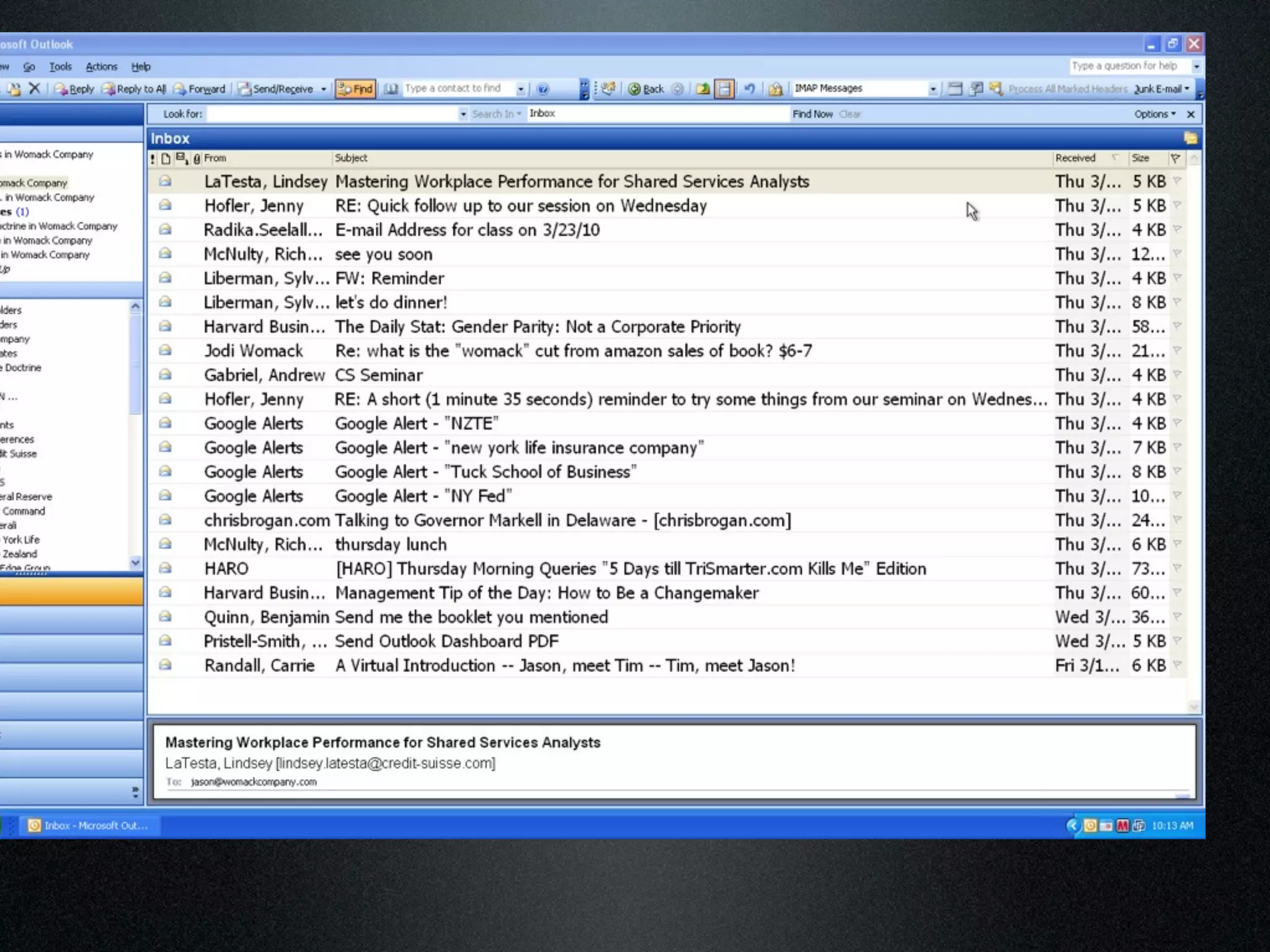Toggle the highlighted Find button
The width and height of the screenshot is (1270, 952).
coord(355,89)
